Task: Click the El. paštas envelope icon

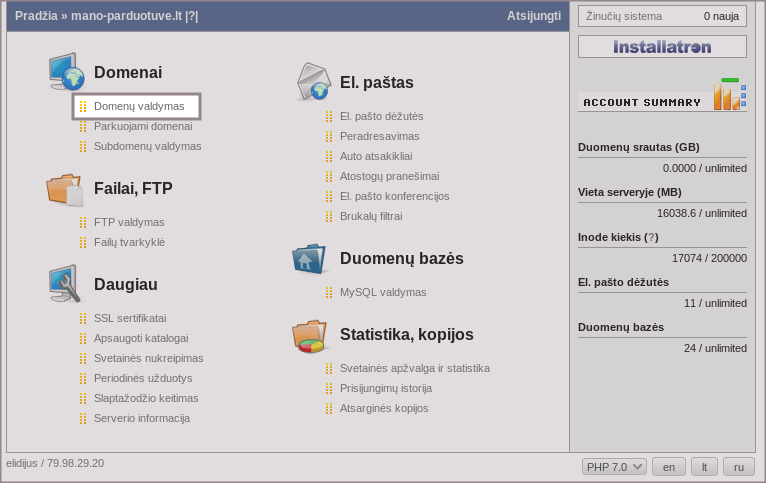Action: [312, 82]
